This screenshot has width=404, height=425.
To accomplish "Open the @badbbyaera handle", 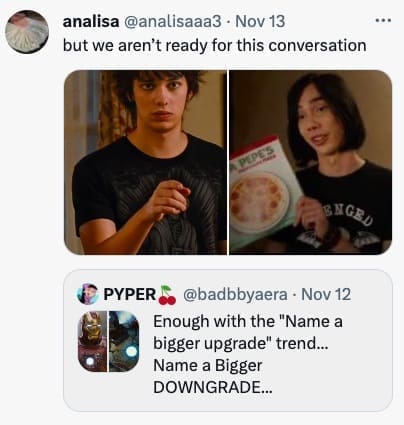I will (x=235, y=294).
